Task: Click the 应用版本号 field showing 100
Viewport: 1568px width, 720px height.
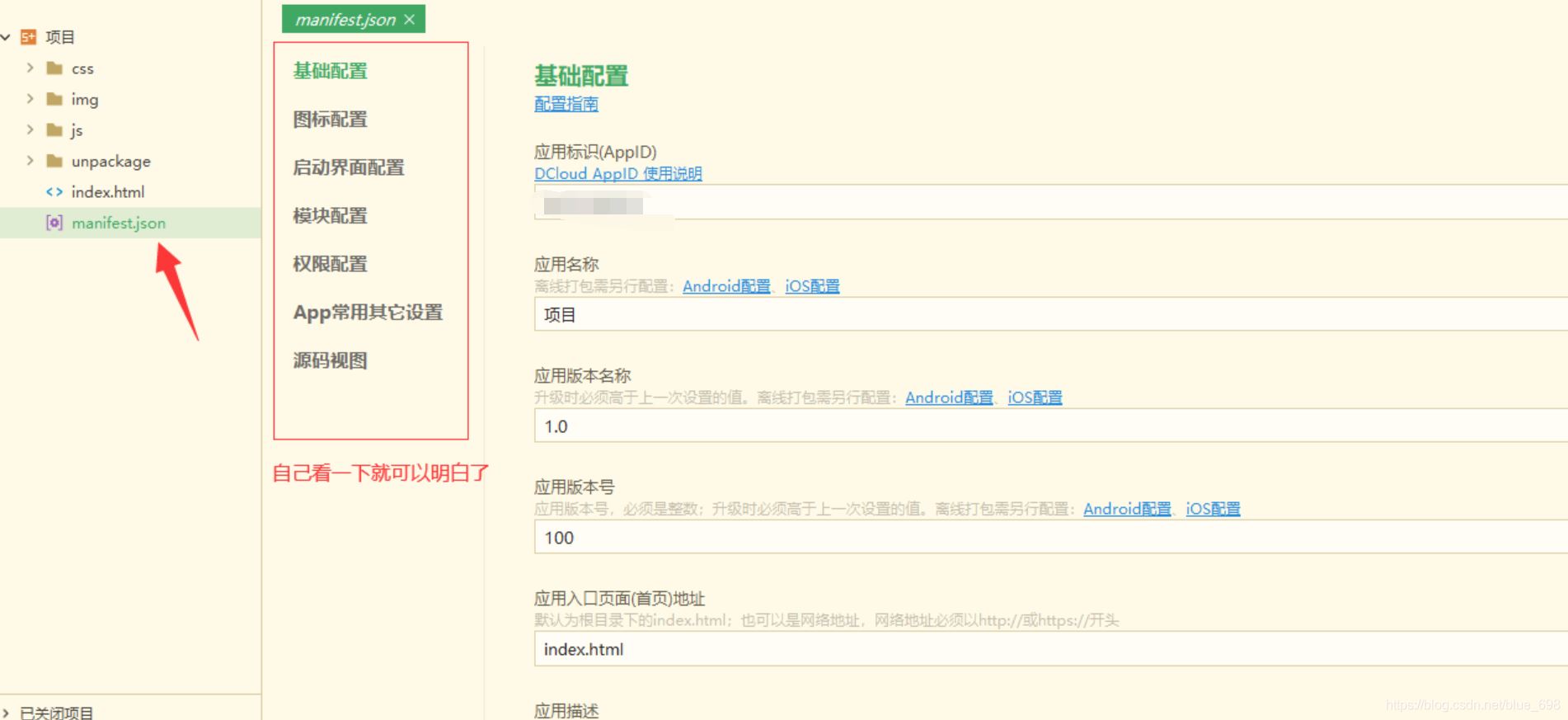Action: tap(1047, 538)
